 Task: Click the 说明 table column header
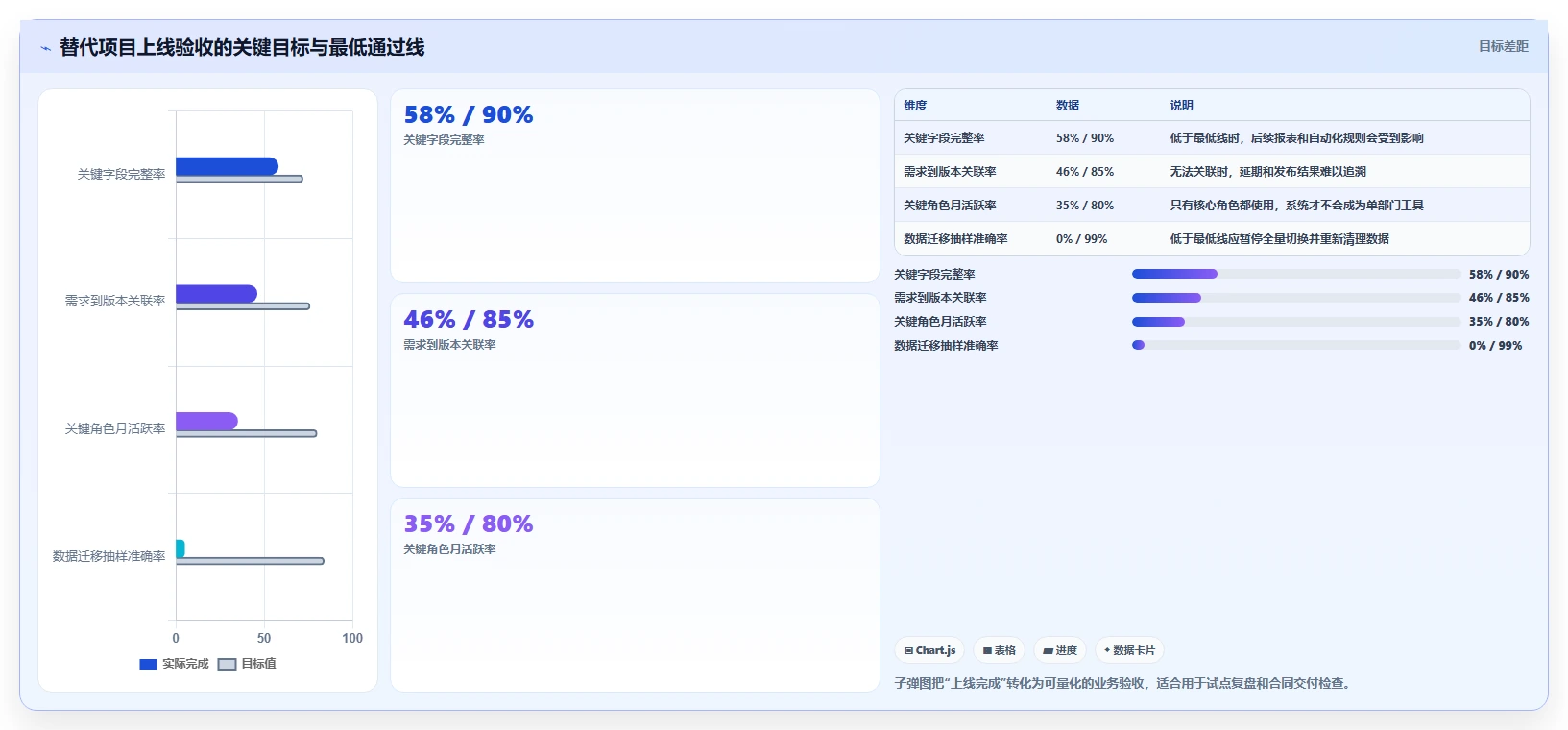click(1181, 106)
